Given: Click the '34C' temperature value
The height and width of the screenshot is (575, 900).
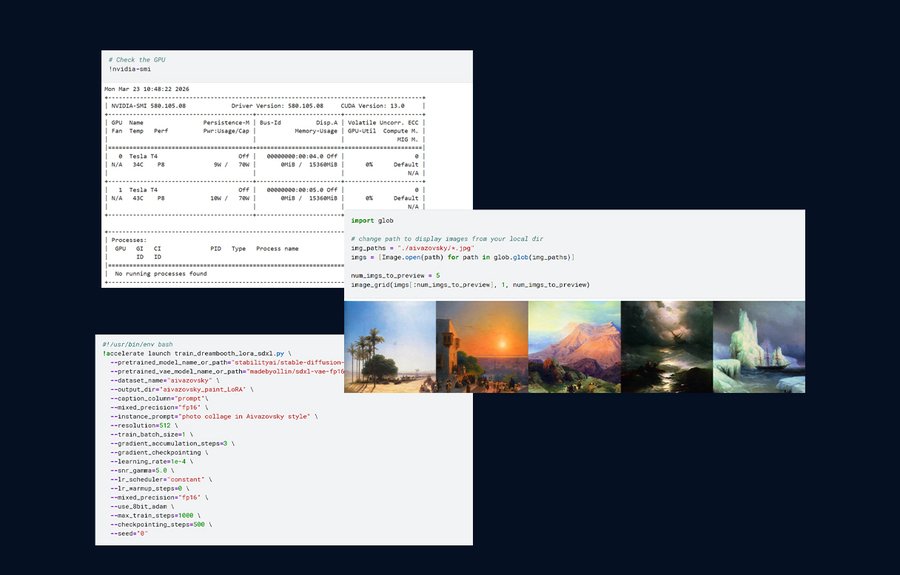Looking at the screenshot, I should 138,165.
